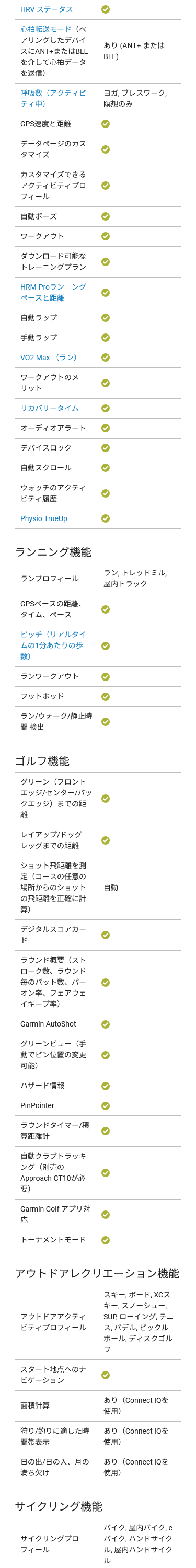Click the checkmark icon beside 自動ポーズ
Viewport: 196px width, 1568px height.
[x=105, y=216]
